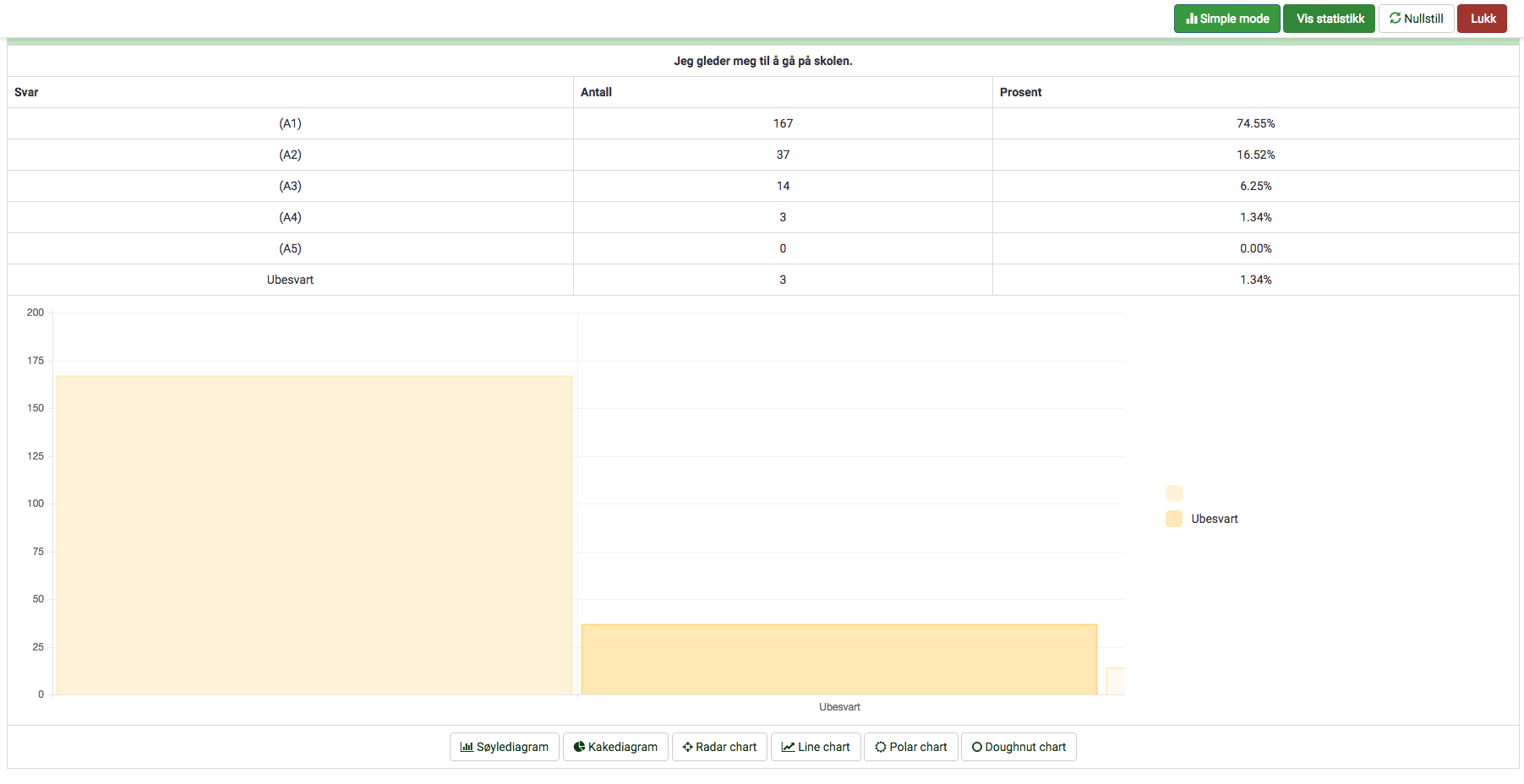
Task: Select the darker bar above Ubesvart label
Action: [x=838, y=659]
